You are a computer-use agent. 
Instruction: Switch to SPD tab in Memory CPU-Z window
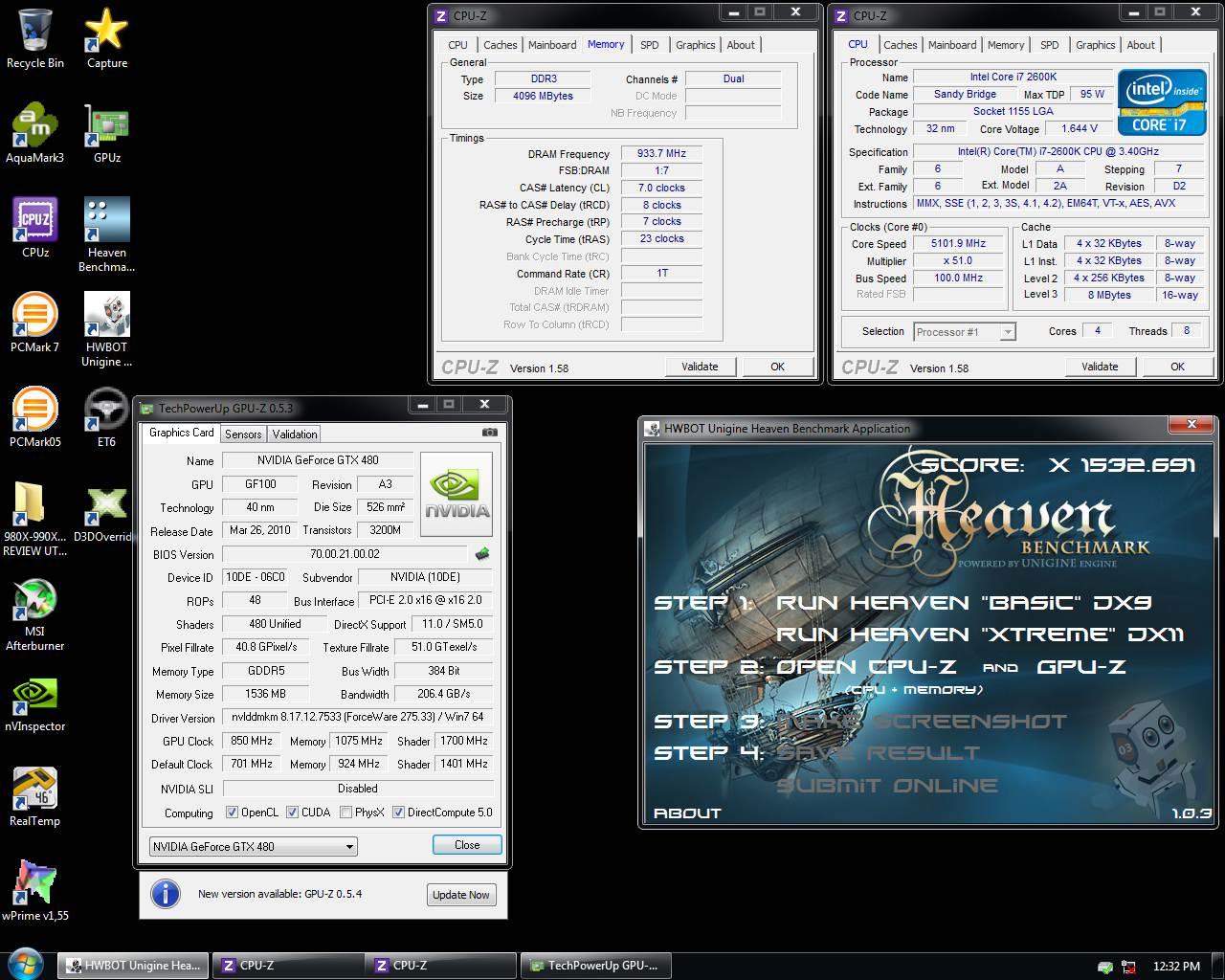click(x=649, y=45)
